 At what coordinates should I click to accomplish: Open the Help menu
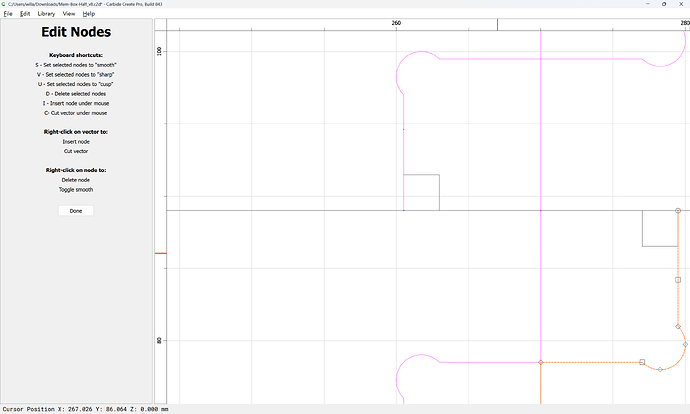coord(89,14)
